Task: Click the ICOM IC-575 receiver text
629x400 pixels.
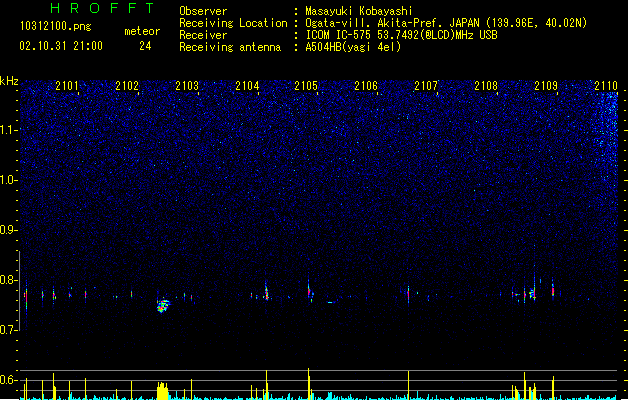Action: coord(401,35)
